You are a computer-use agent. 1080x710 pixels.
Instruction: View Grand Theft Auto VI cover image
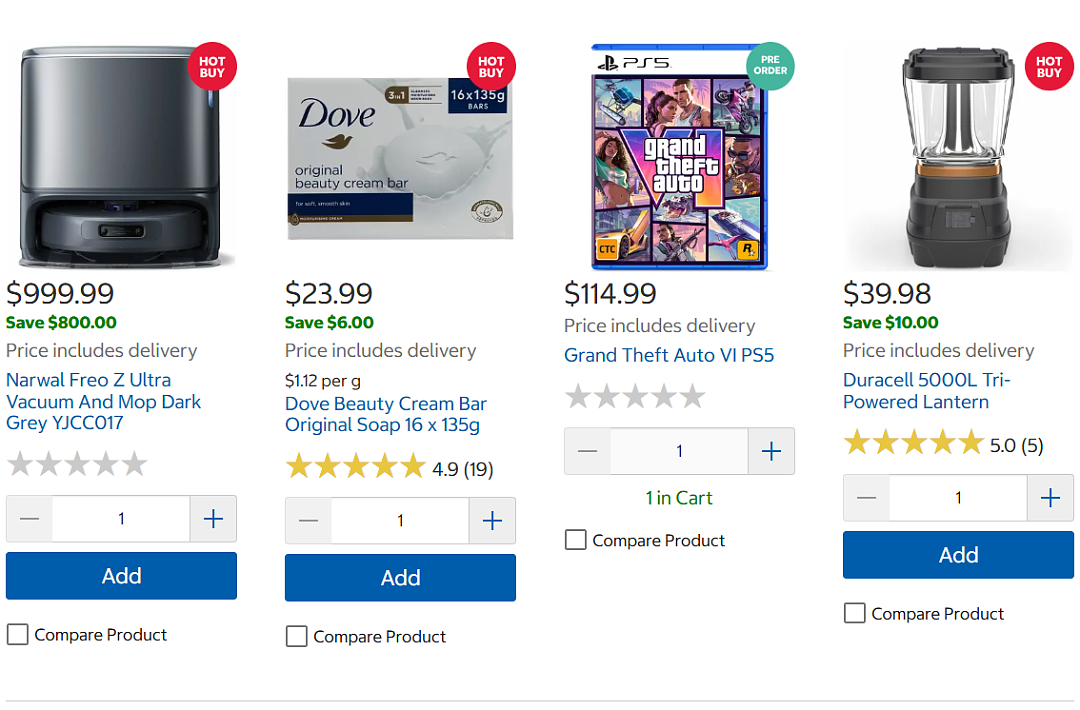coord(679,156)
